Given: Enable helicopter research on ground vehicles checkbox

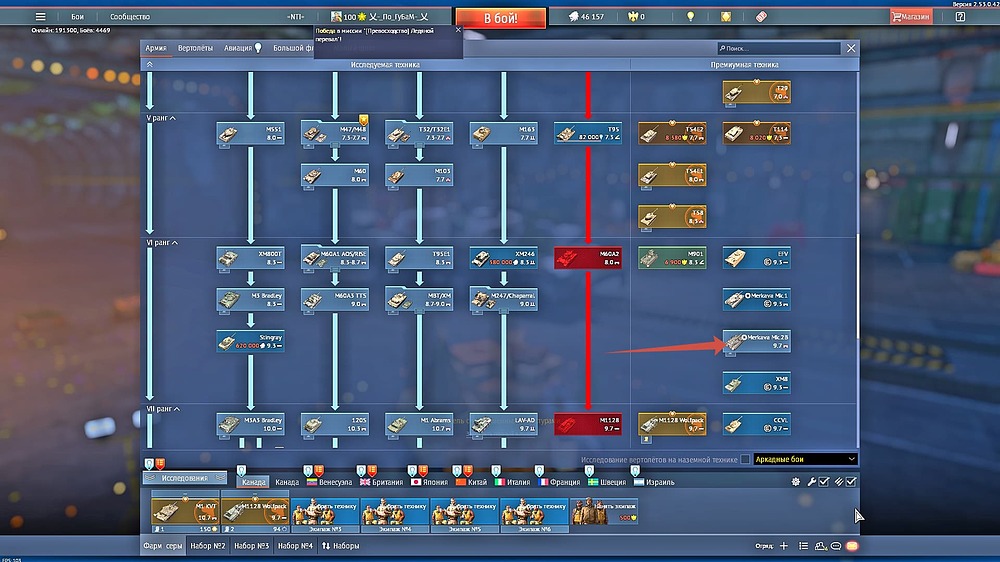Looking at the screenshot, I should tap(744, 459).
